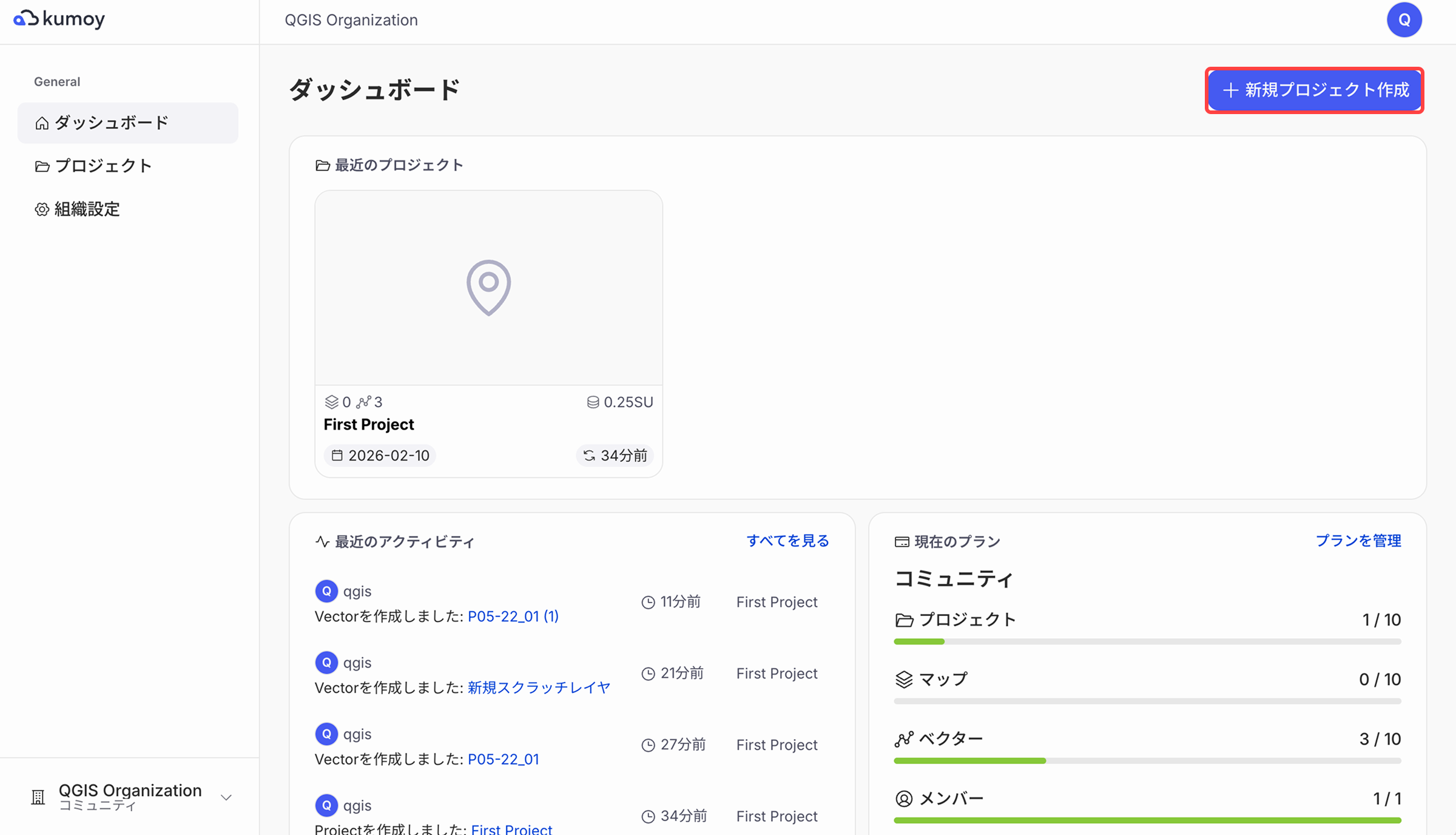The image size is (1456, 835).
Task: Click the 新規プロジェクト作成 button
Action: click(1314, 90)
